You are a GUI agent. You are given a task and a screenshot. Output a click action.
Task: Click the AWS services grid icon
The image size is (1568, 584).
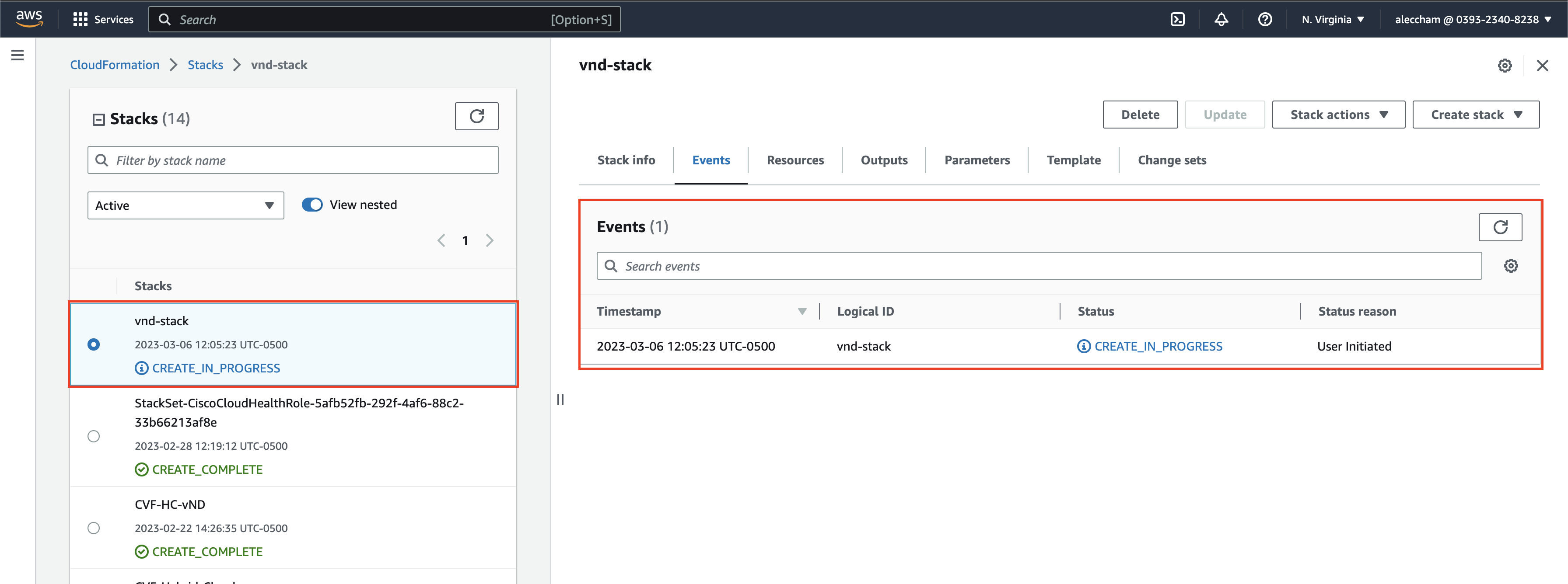click(x=80, y=19)
